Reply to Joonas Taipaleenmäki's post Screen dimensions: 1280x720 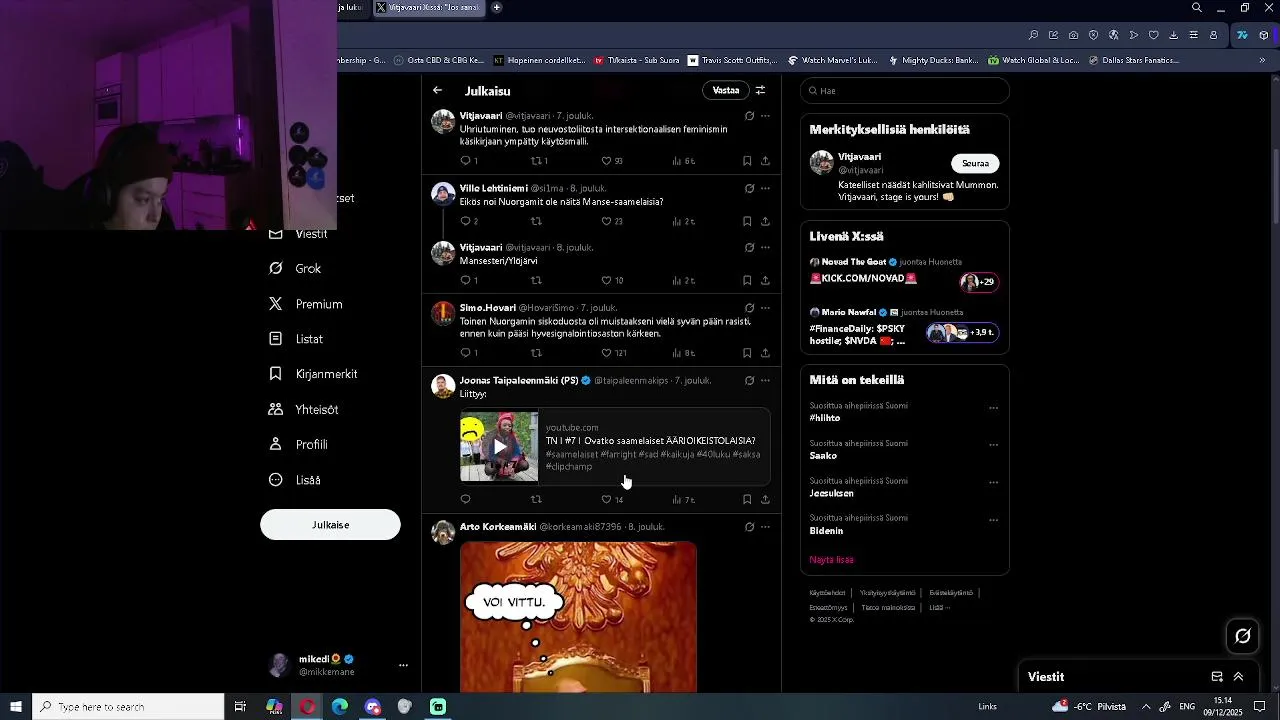pyautogui.click(x=465, y=499)
